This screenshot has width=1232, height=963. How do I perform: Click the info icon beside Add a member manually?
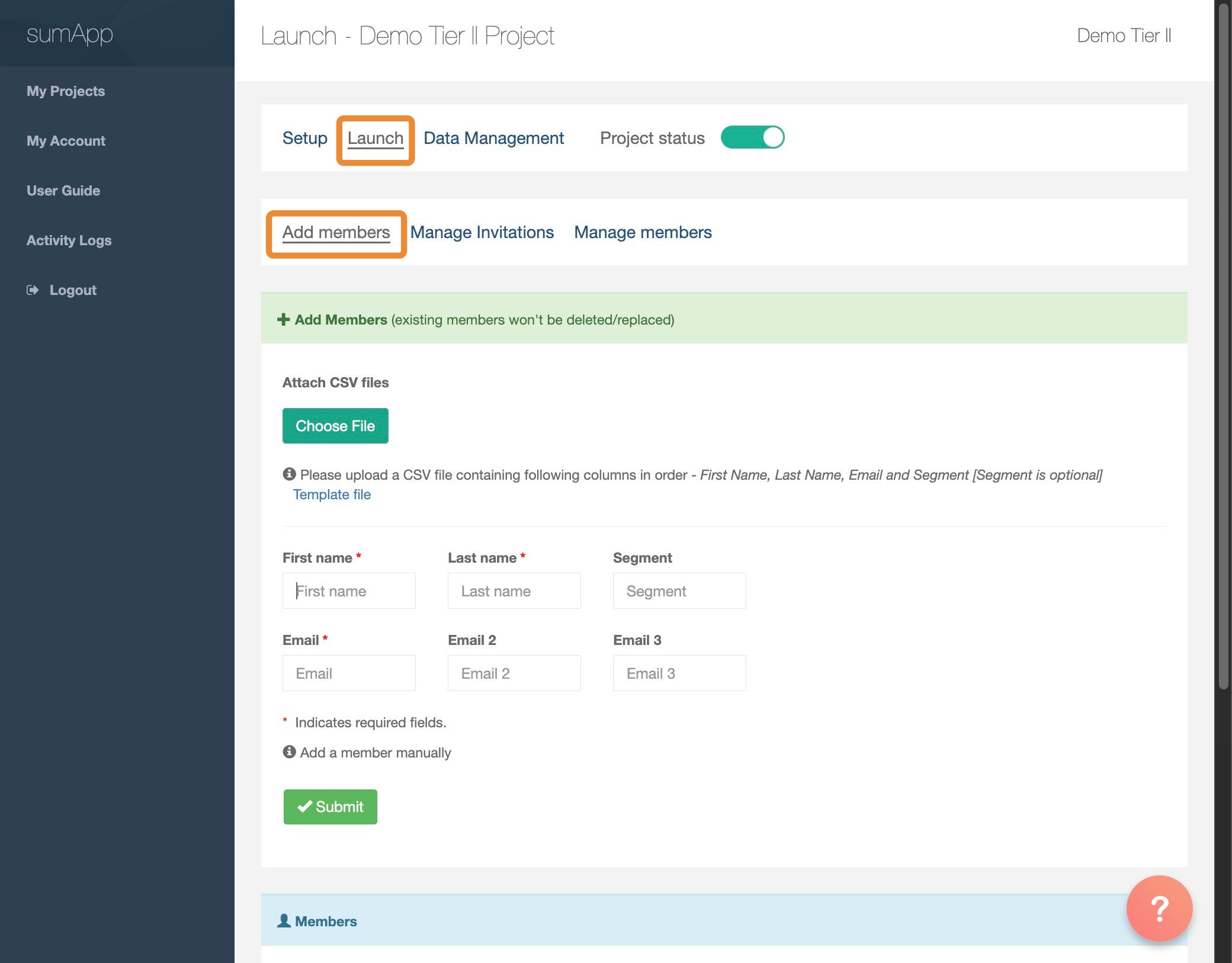[x=289, y=752]
